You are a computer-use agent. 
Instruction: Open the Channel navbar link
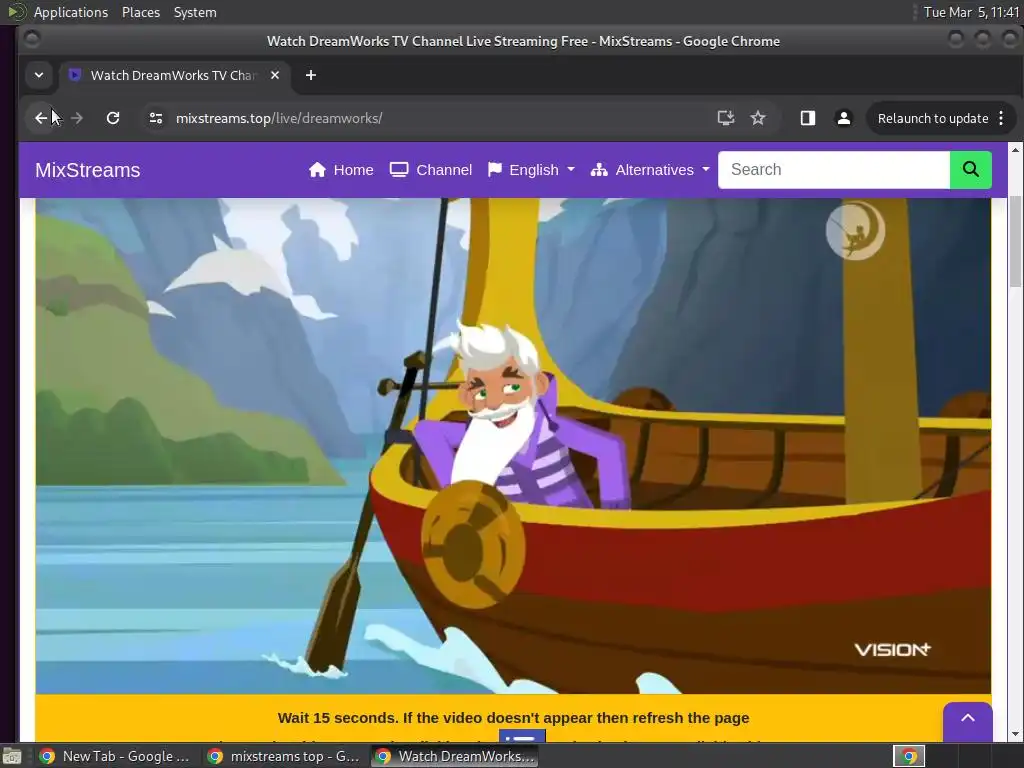430,170
